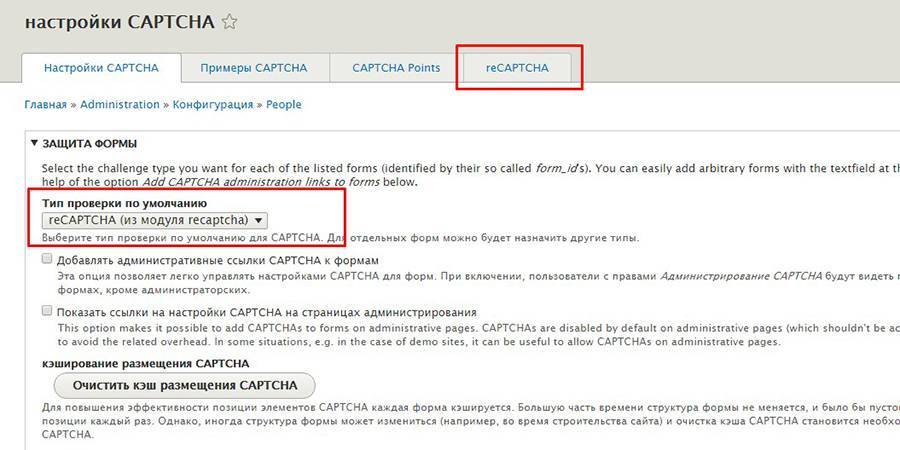Click the 'Добавлять административные ссылки CAPTCHA к формам' label
Screen dimensions: 900x450
click(x=218, y=260)
